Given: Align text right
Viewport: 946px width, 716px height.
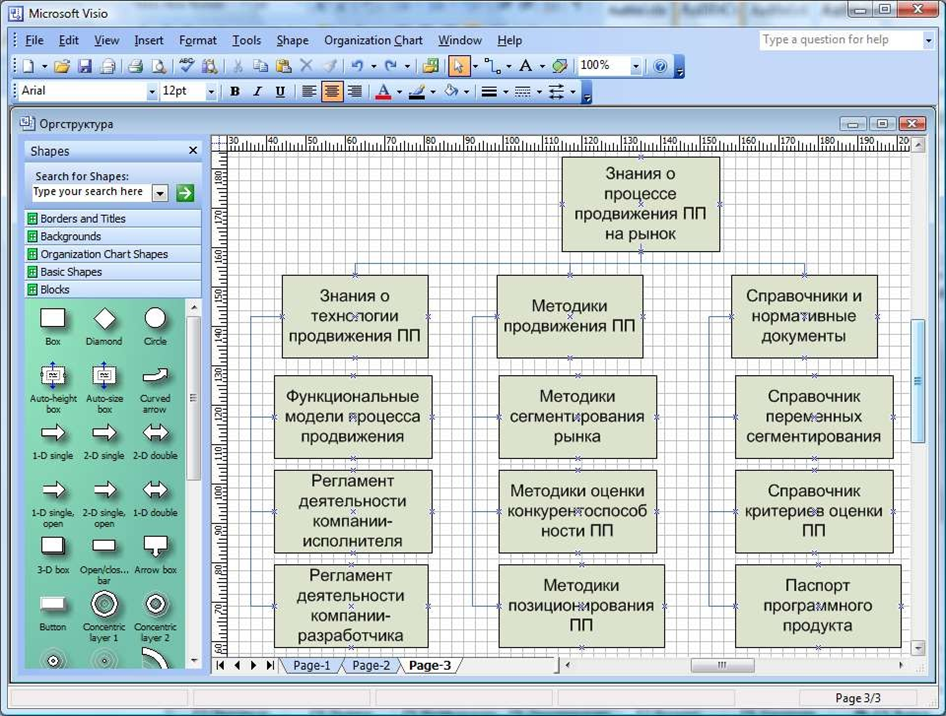Looking at the screenshot, I should point(355,92).
